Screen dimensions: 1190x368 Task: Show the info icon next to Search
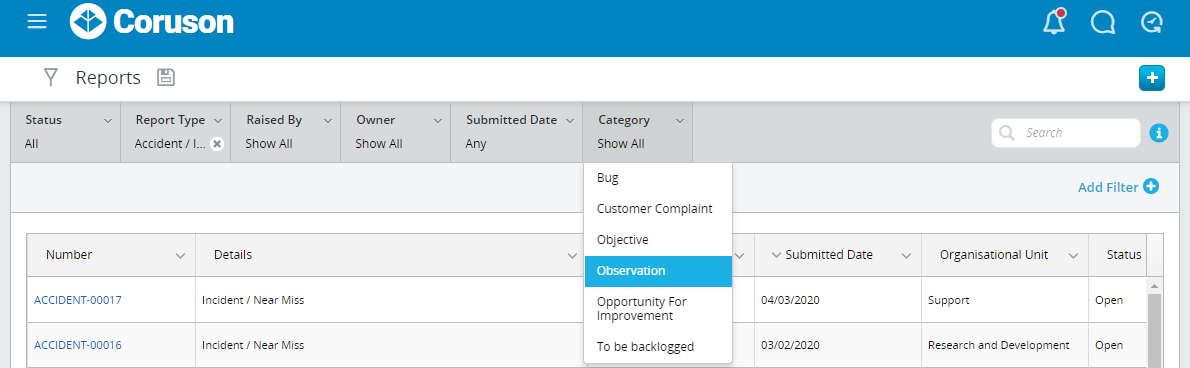(x=1158, y=133)
